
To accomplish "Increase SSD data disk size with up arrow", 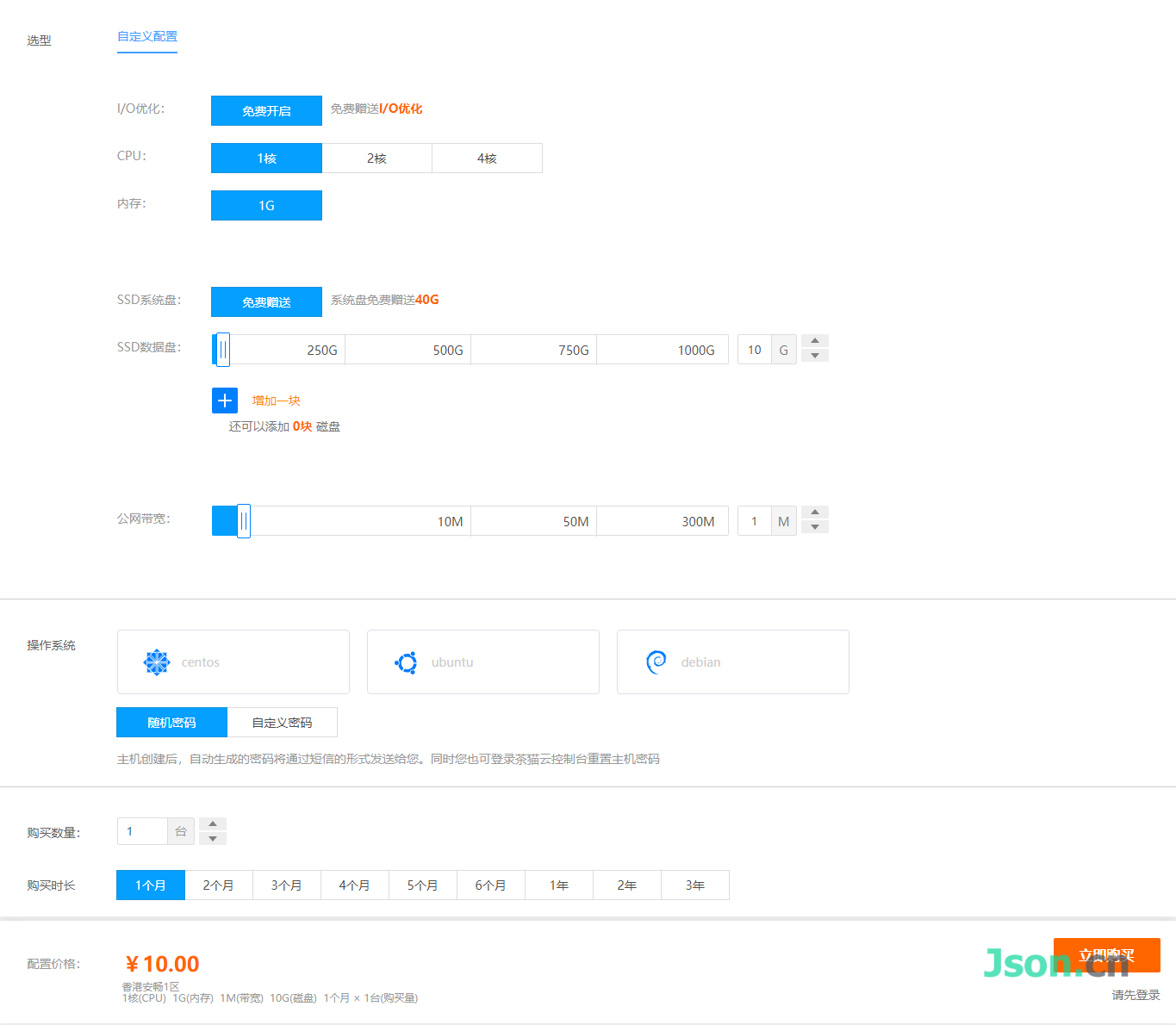I will [815, 341].
